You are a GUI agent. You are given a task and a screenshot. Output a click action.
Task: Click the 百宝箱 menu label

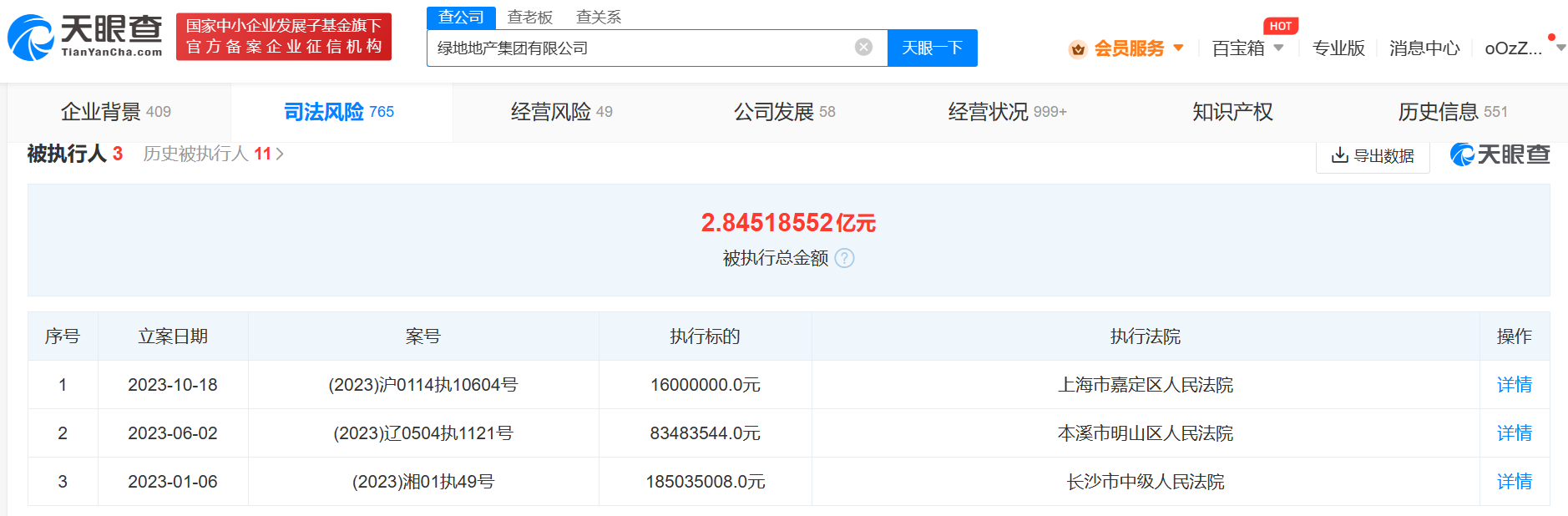click(1238, 48)
